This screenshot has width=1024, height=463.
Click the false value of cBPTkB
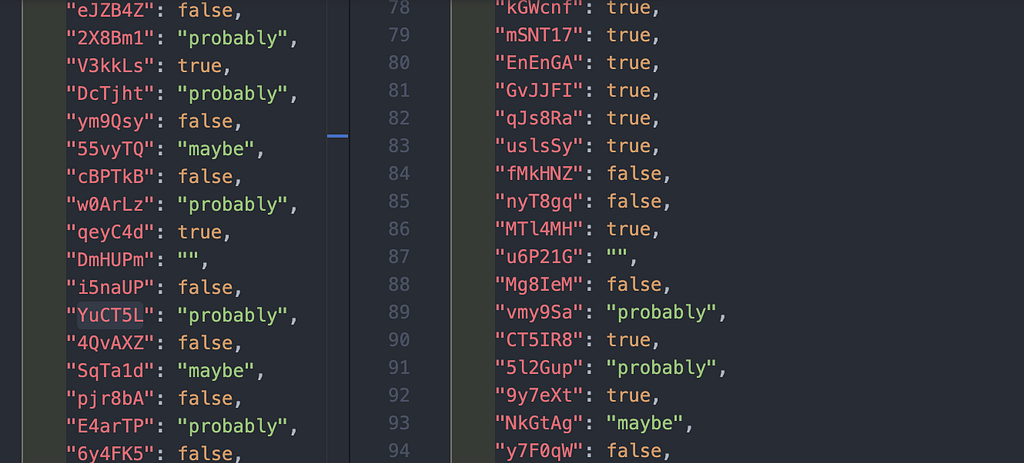point(205,177)
